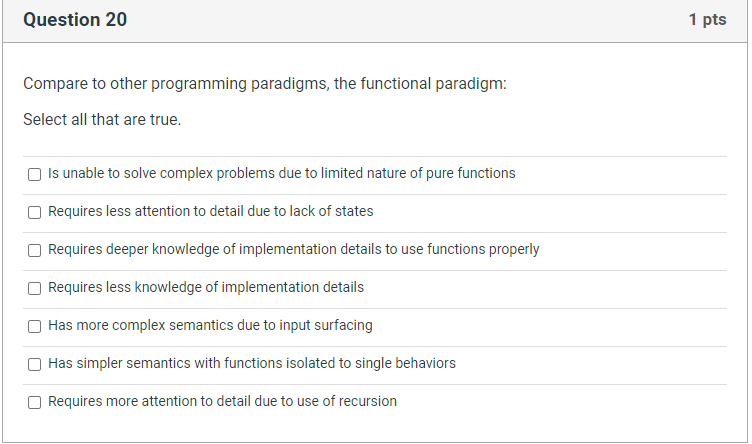Check 'Requires more attention to detail' checkbox

34,402
